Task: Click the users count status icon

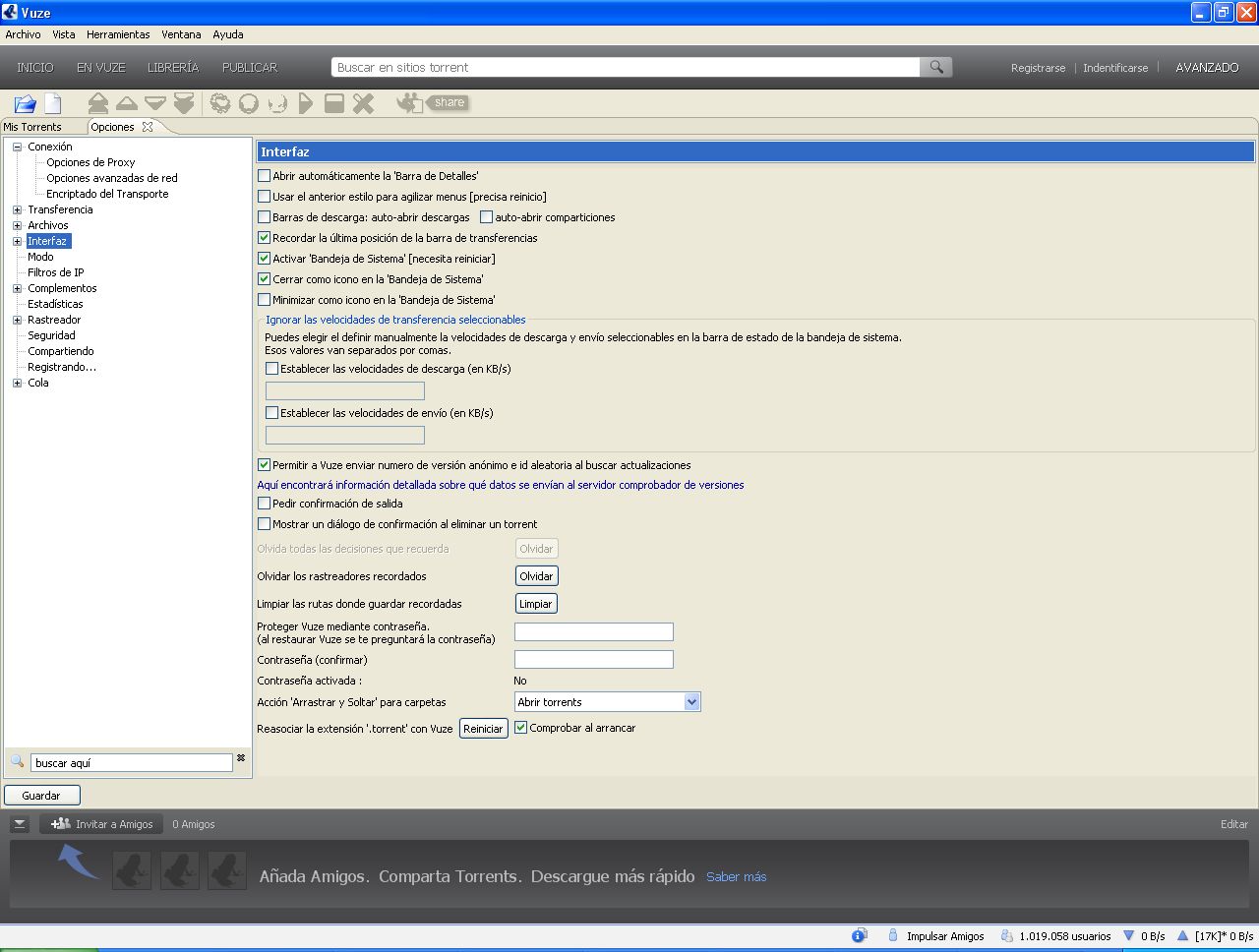Action: tap(1006, 935)
